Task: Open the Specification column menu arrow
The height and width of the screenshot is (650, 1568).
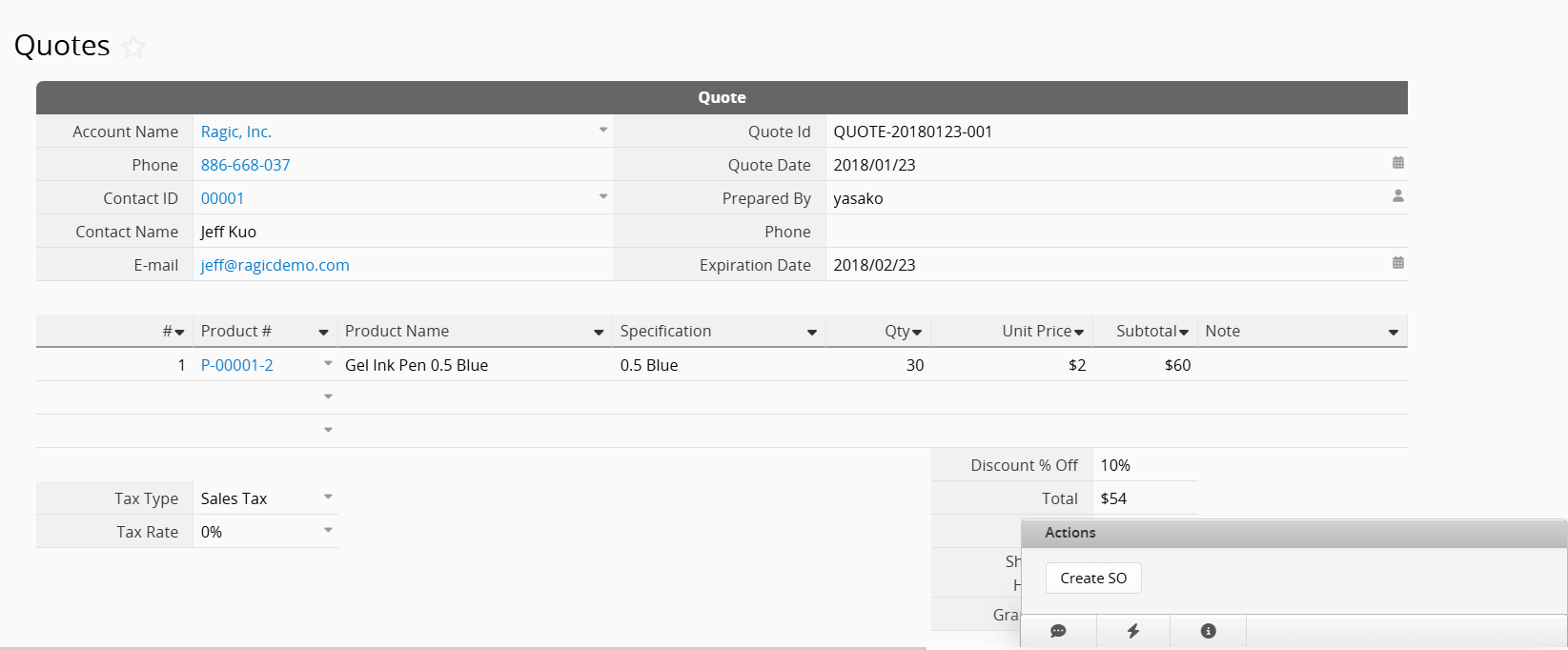Action: [x=812, y=333]
